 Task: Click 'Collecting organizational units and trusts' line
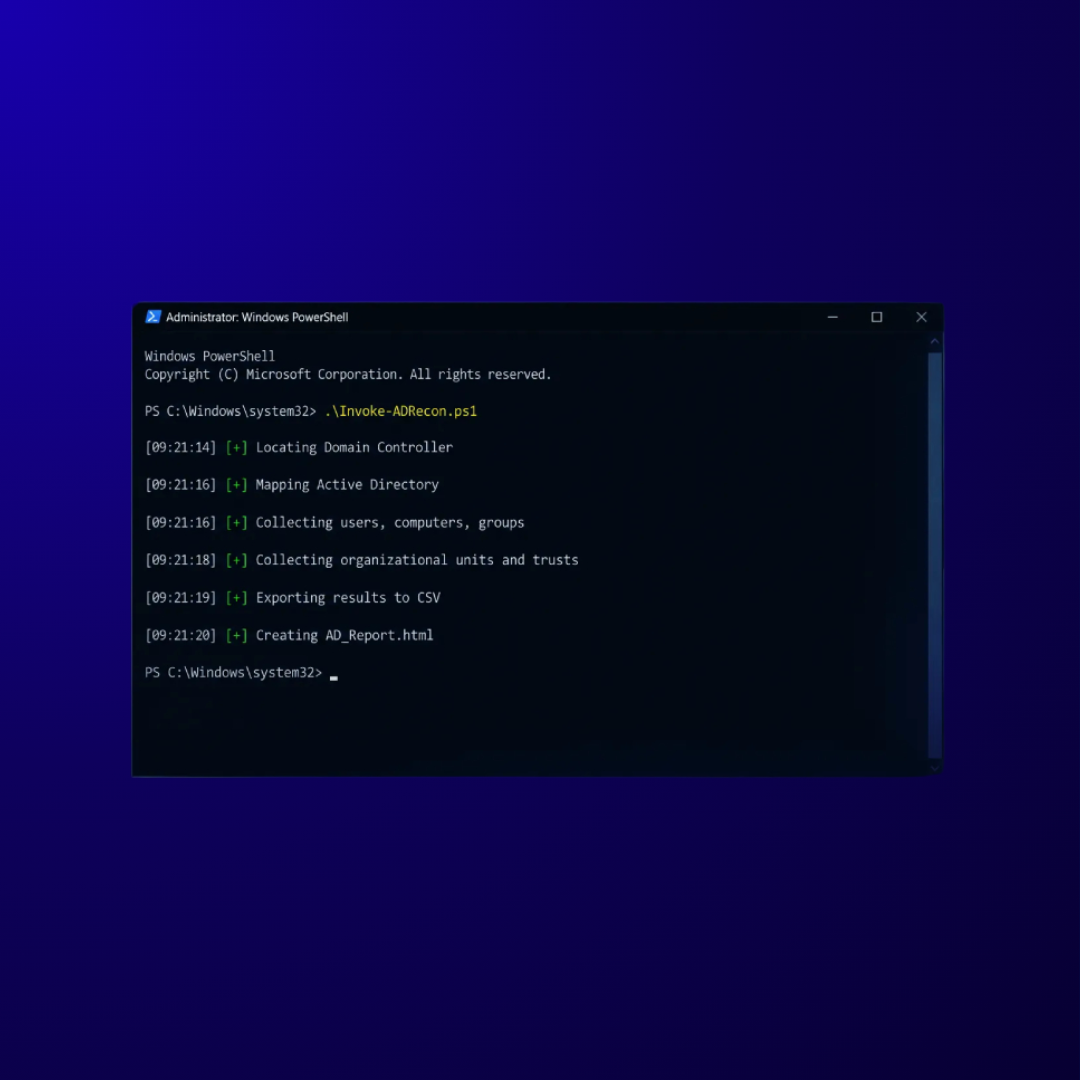coord(417,560)
